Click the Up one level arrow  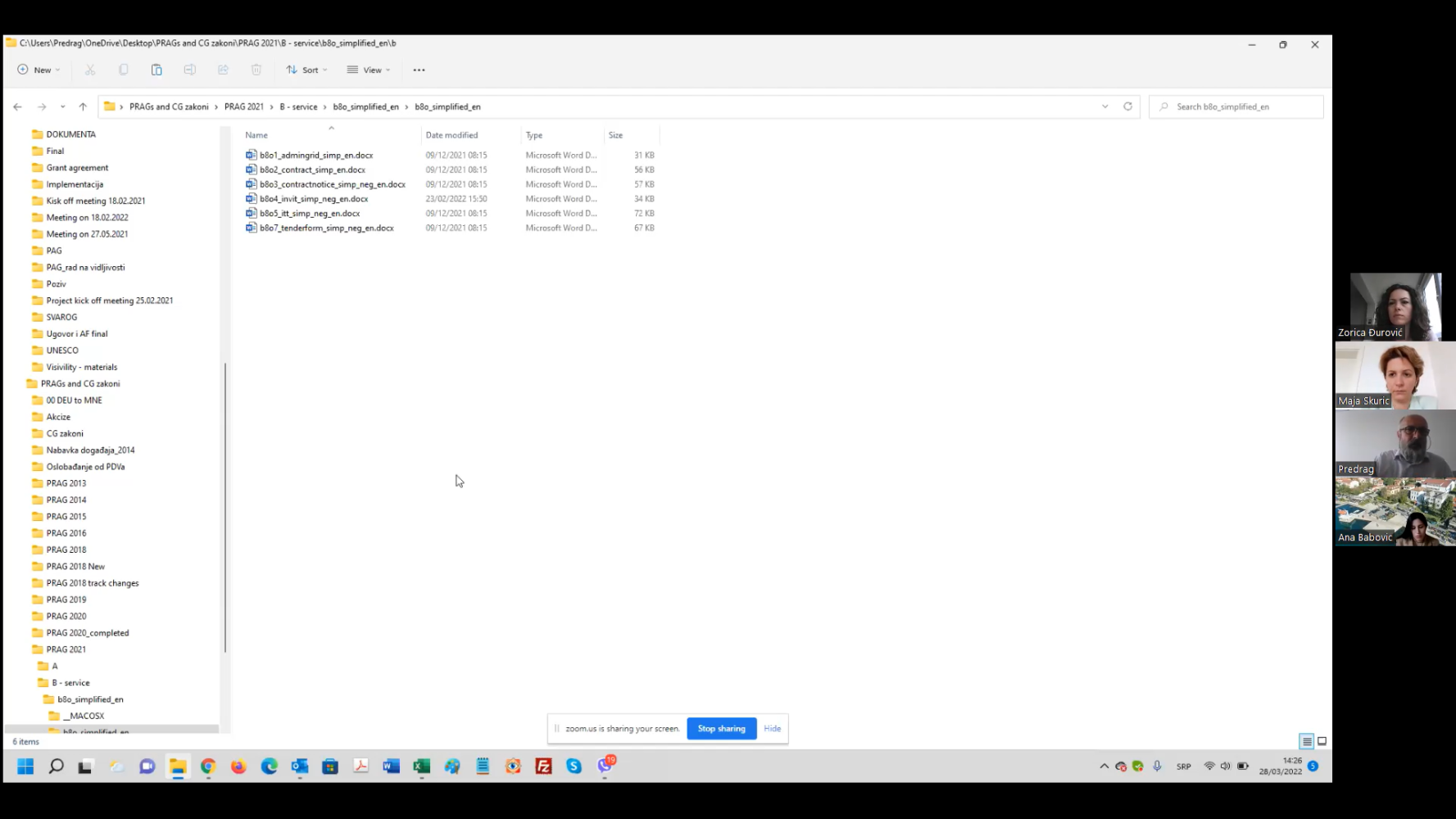[83, 106]
